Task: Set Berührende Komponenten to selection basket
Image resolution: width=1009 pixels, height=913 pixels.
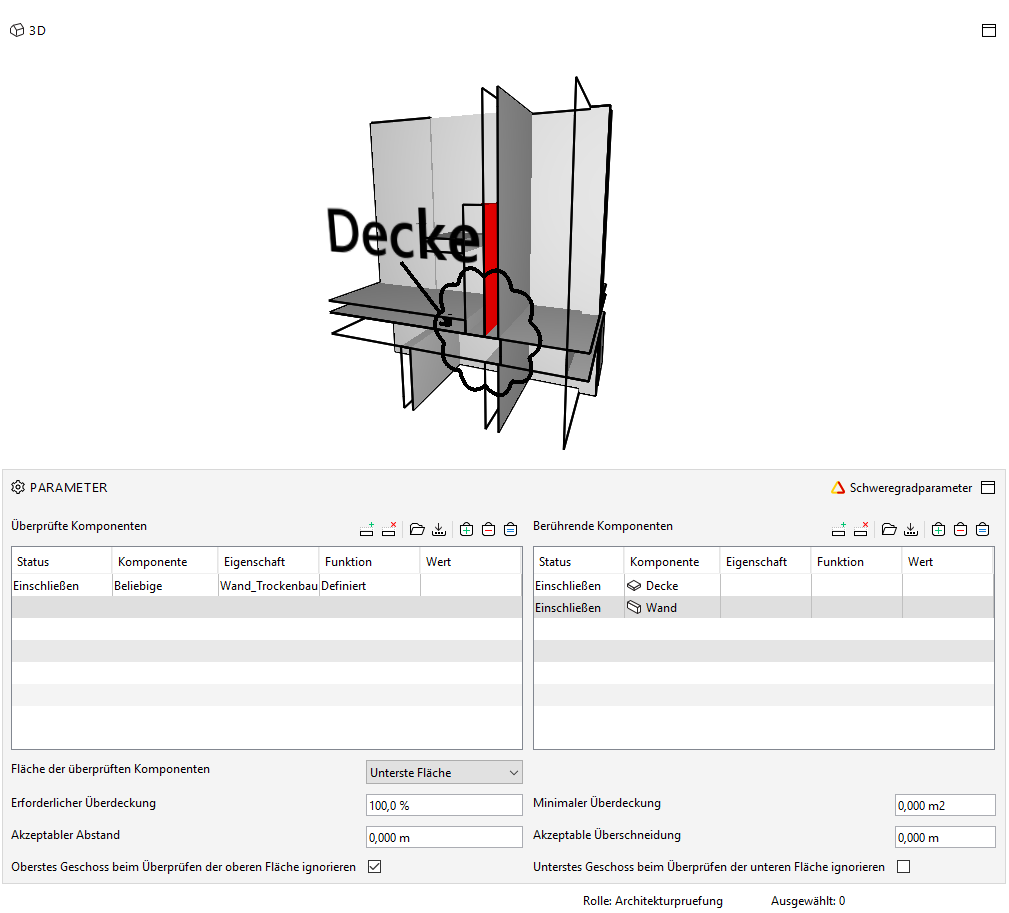Action: (983, 530)
